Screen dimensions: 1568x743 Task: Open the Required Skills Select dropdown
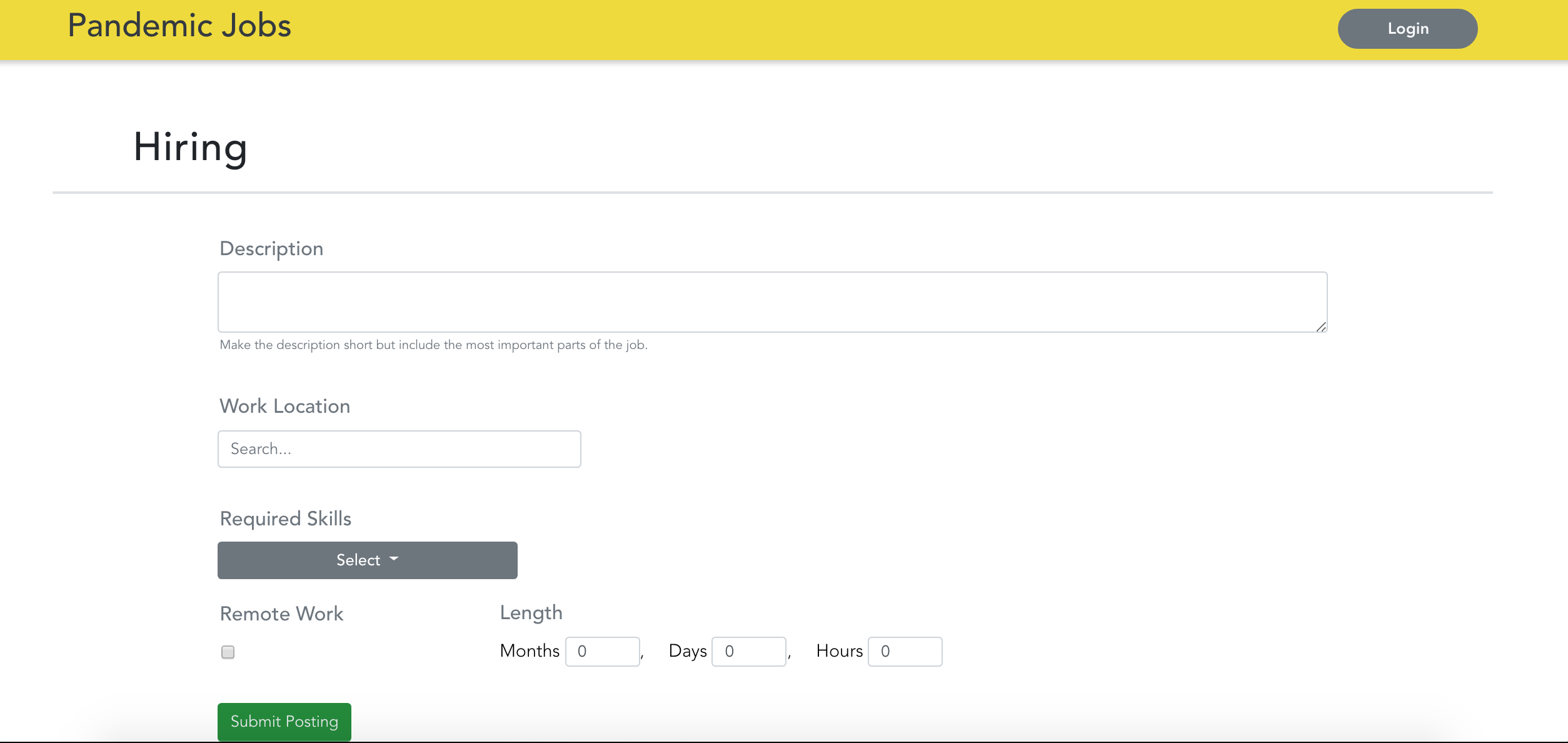[x=367, y=560]
